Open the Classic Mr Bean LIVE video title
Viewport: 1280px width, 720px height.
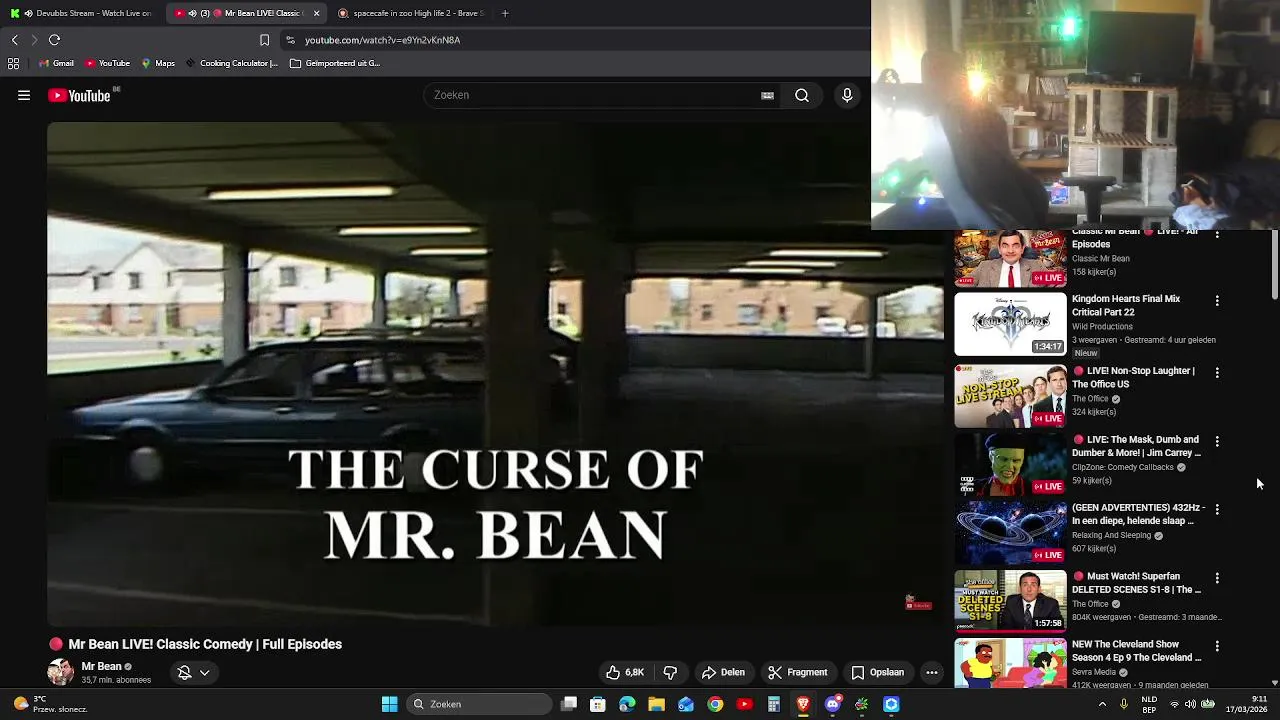[x=1135, y=238]
